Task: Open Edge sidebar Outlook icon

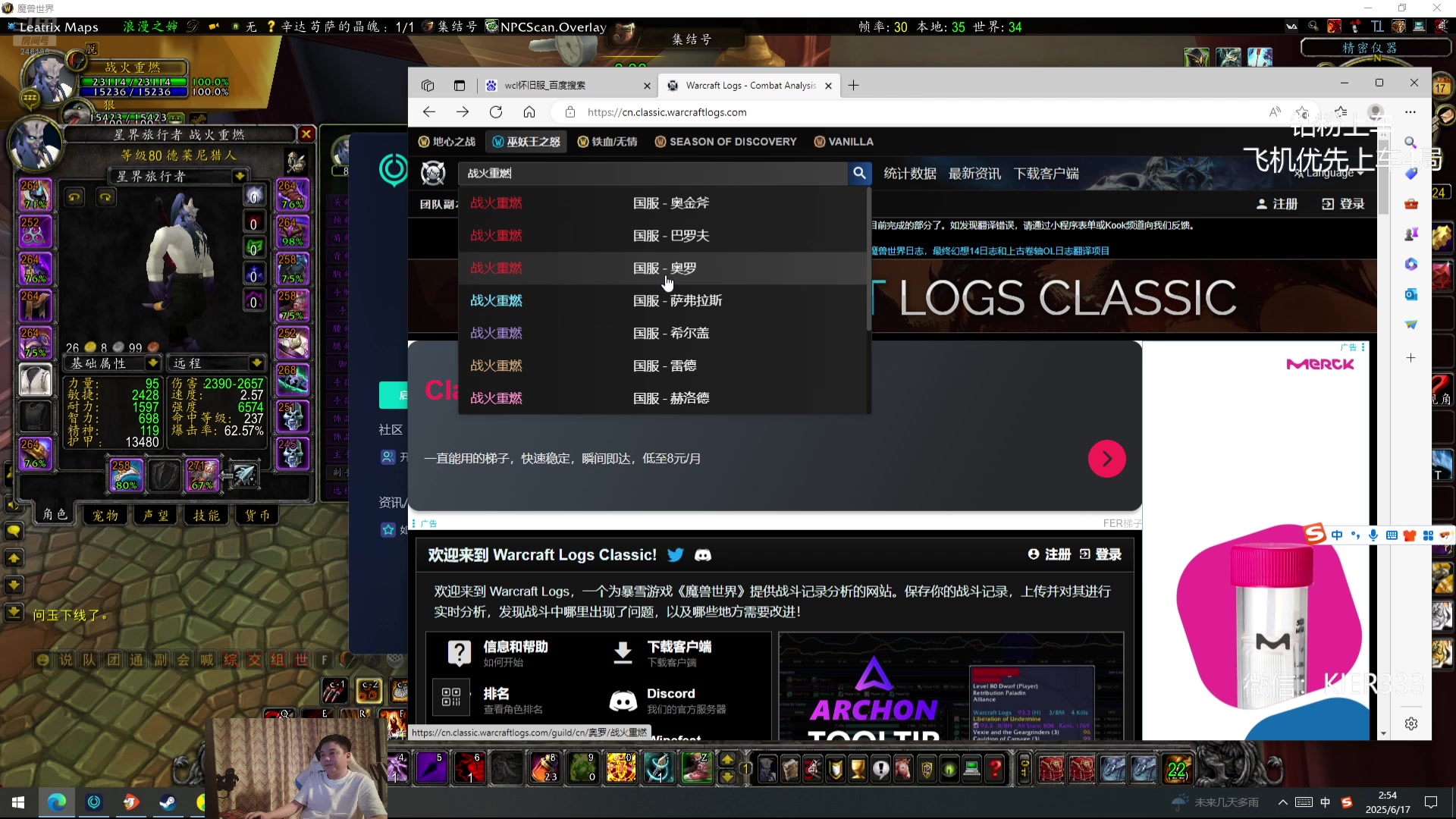Action: tap(1410, 294)
